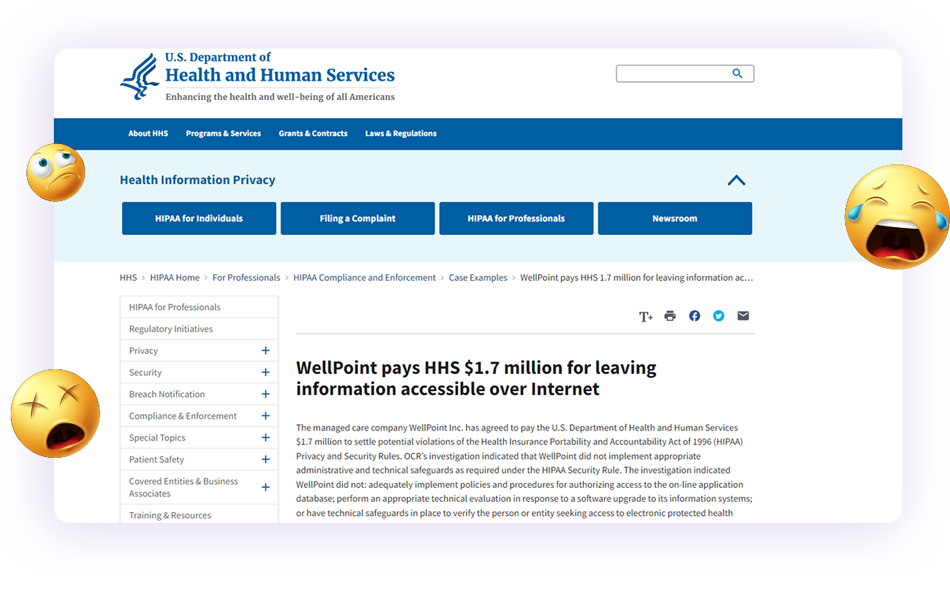Go to HIPAA Home breadcrumb link
Screen dimensions: 950x598
[x=174, y=277]
